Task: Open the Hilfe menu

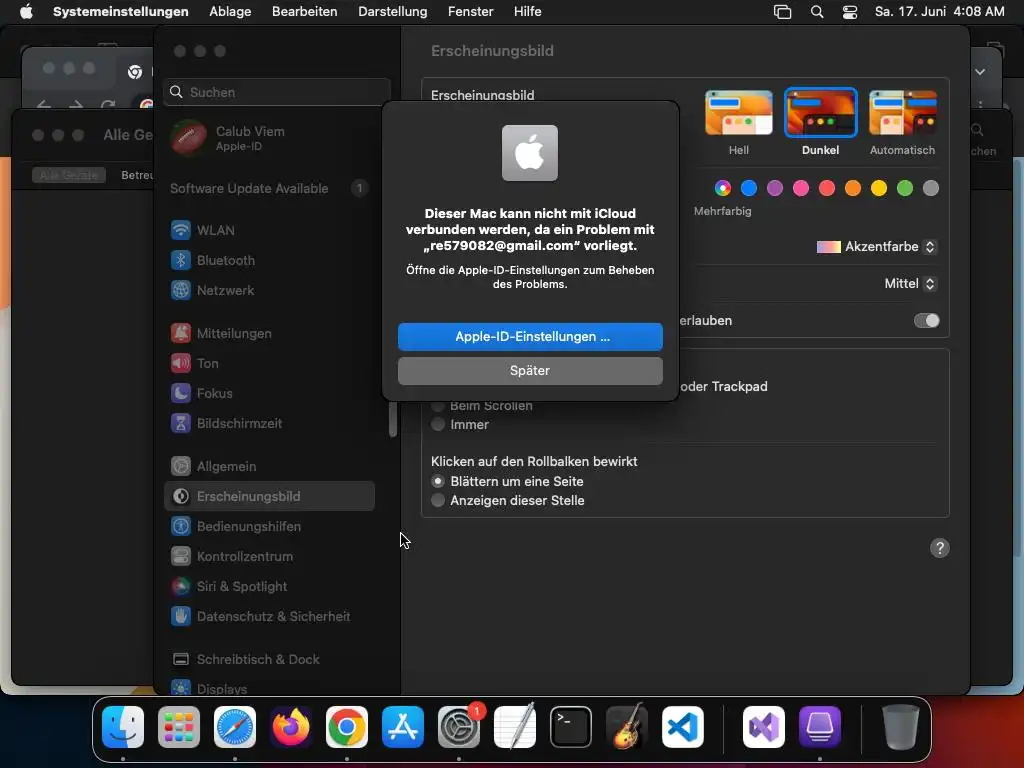Action: (x=528, y=12)
